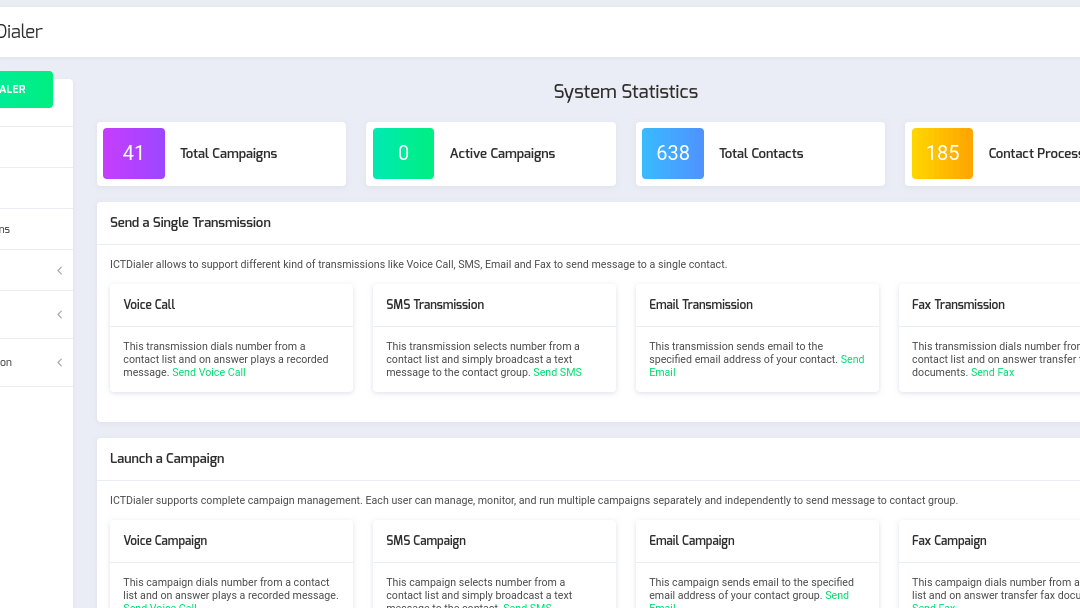Click the blue 638 Total Contacts badge
The height and width of the screenshot is (608, 1080).
673,154
